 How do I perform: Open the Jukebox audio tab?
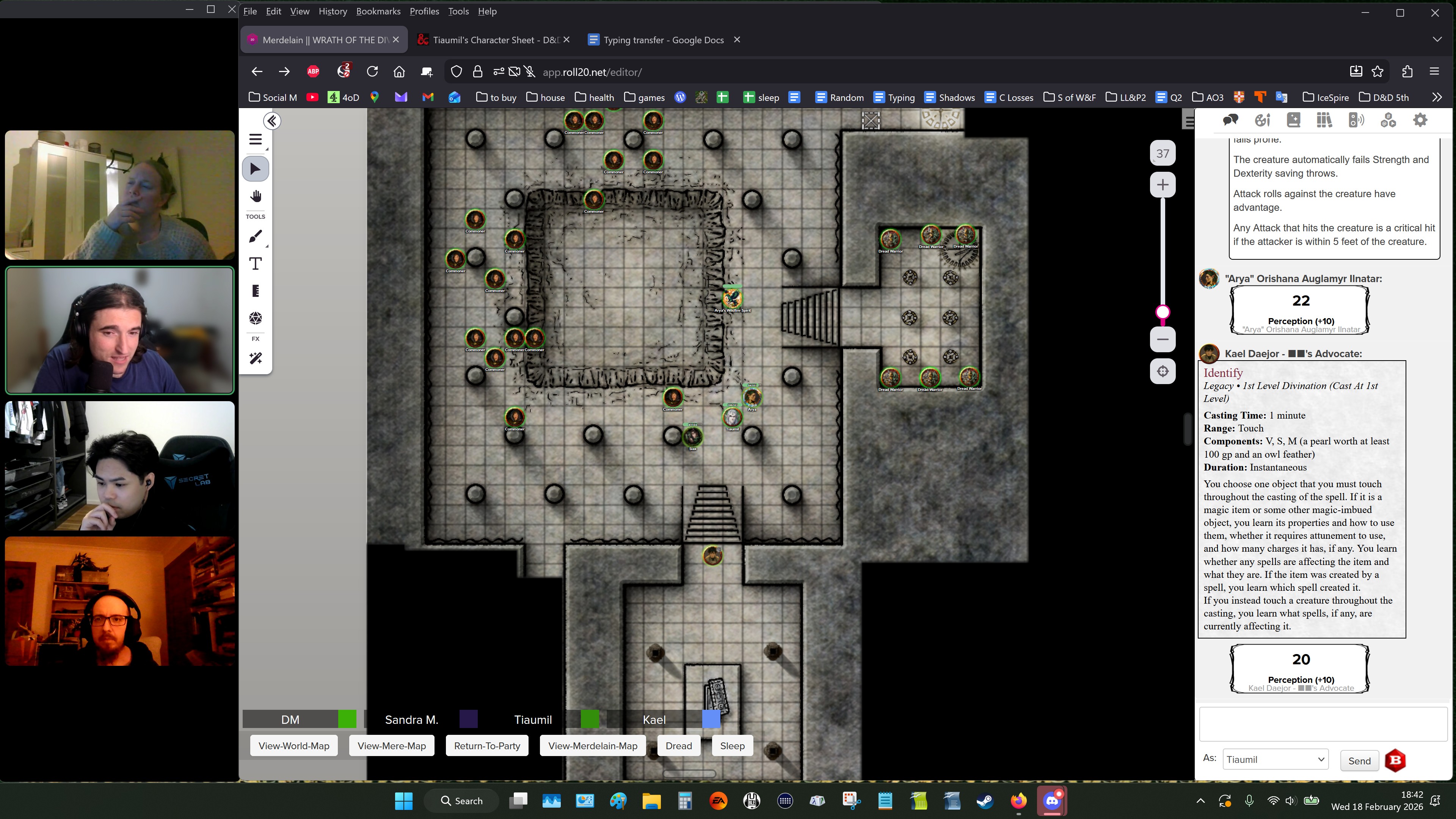(1356, 120)
